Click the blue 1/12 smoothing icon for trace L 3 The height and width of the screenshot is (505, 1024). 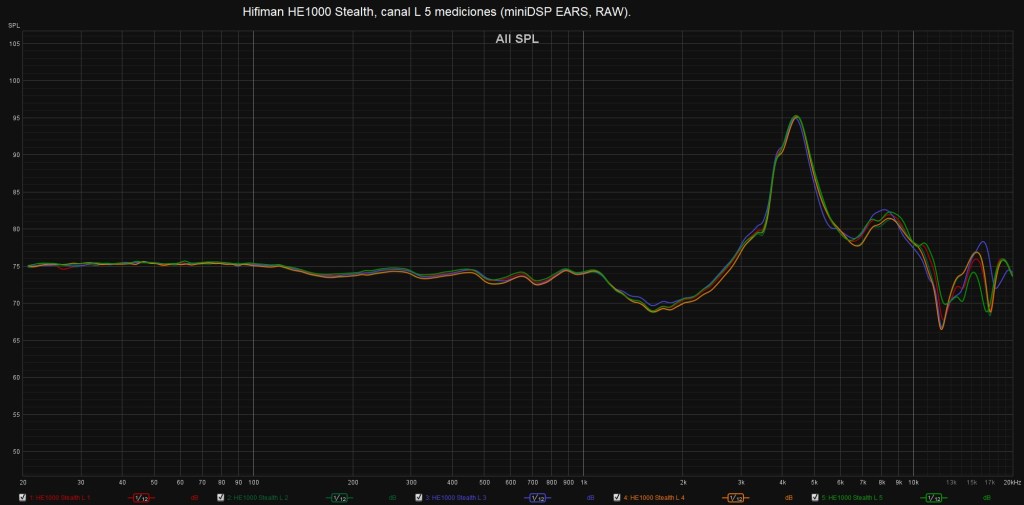click(x=537, y=497)
